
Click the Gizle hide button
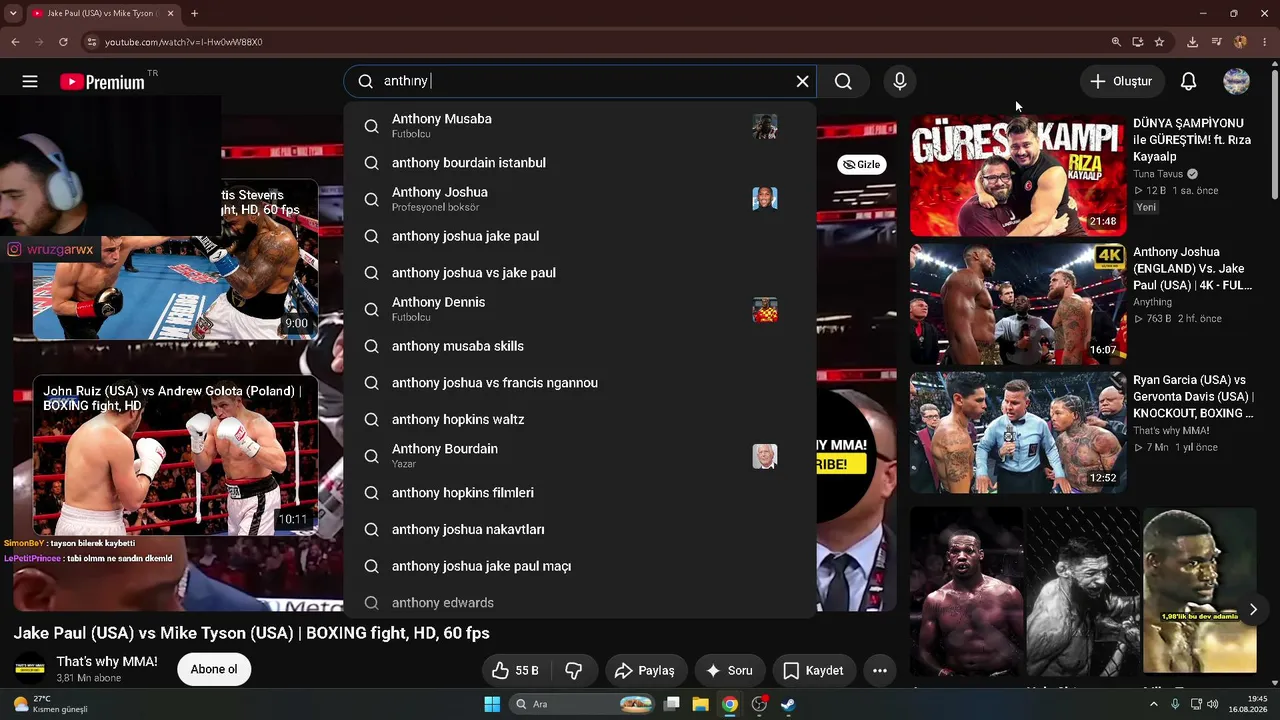click(862, 165)
